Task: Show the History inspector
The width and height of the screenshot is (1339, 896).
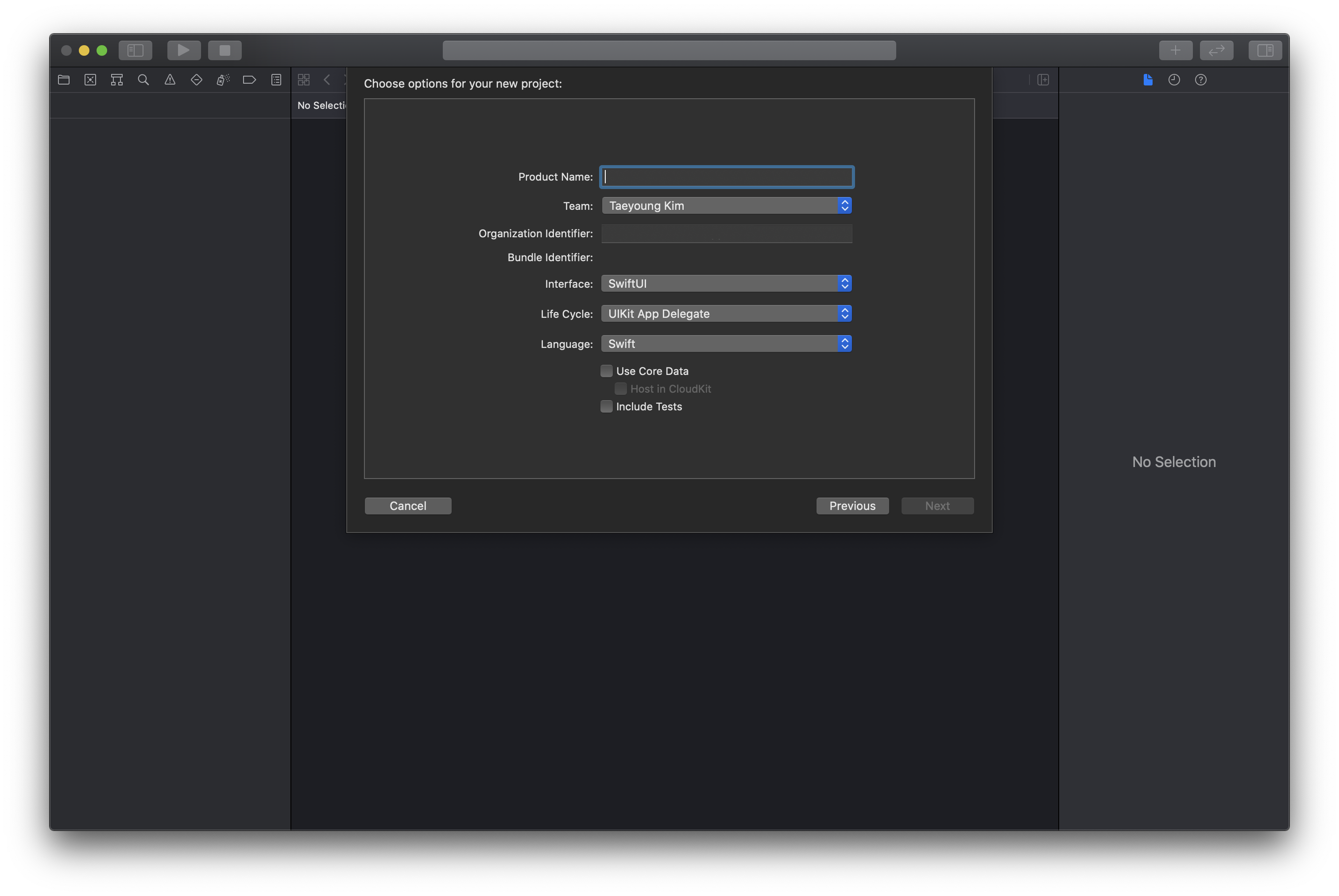Action: (x=1174, y=80)
